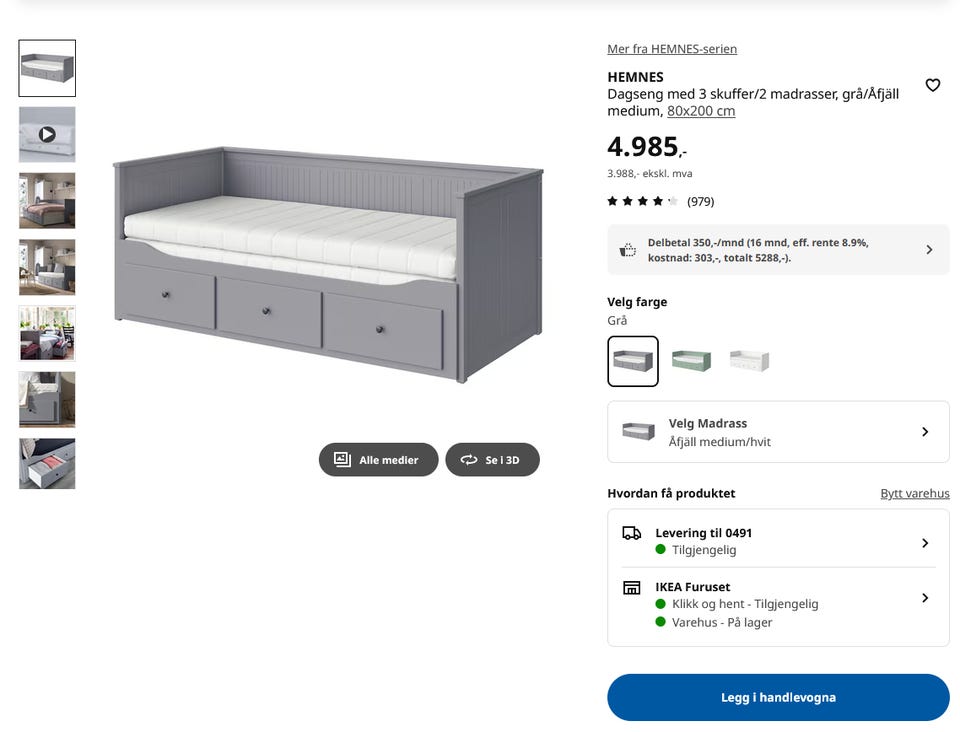
Task: Open Velg Madrass mattress selector
Action: tap(778, 432)
